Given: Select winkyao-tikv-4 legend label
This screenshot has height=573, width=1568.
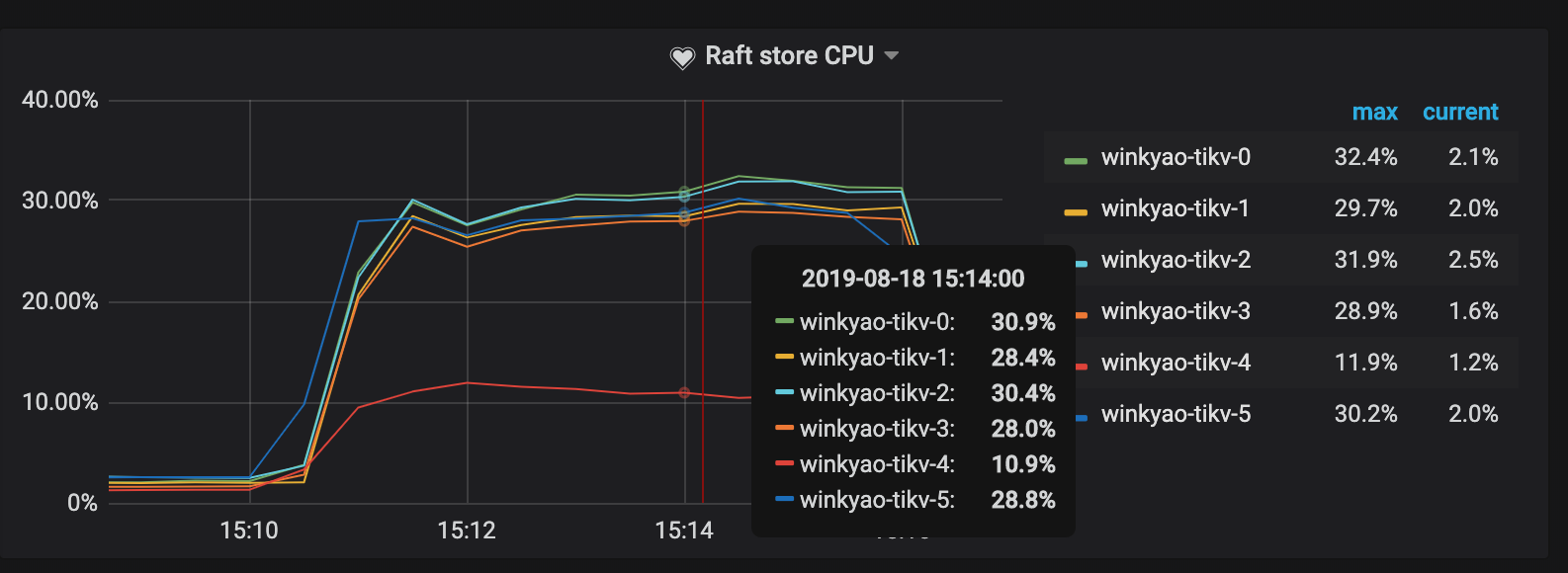Looking at the screenshot, I should [x=1176, y=364].
